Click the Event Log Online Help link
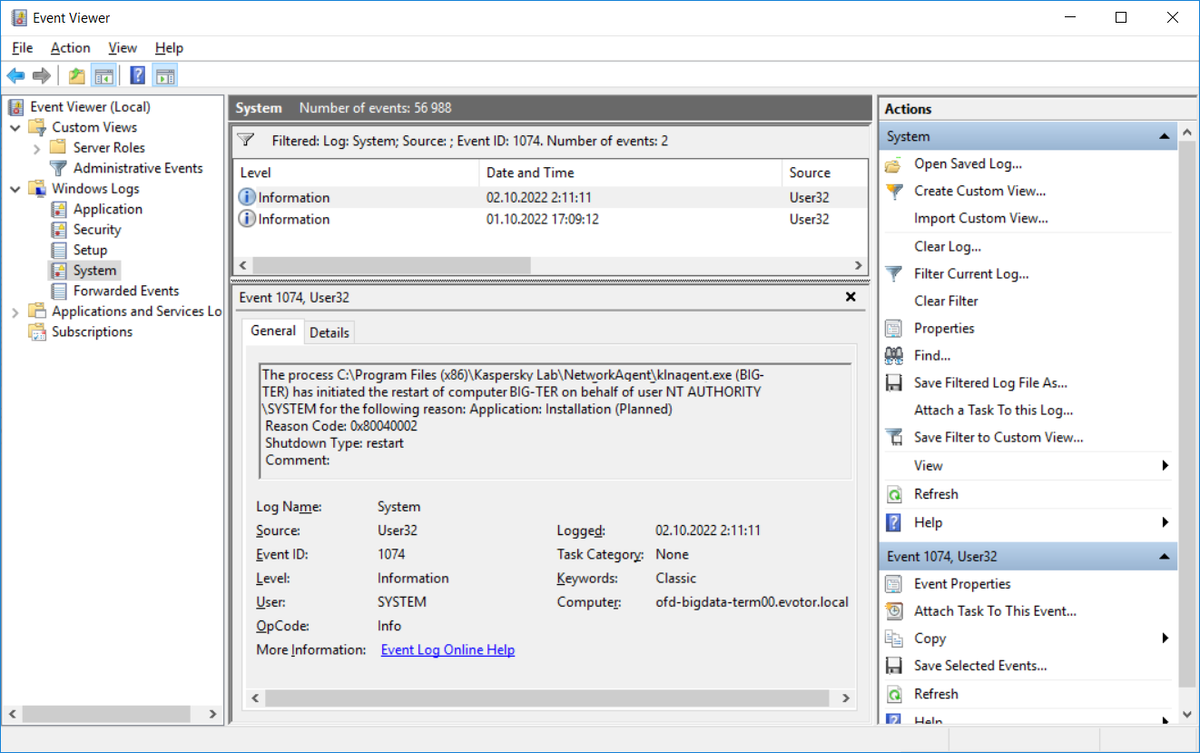1200x753 pixels. click(446, 649)
